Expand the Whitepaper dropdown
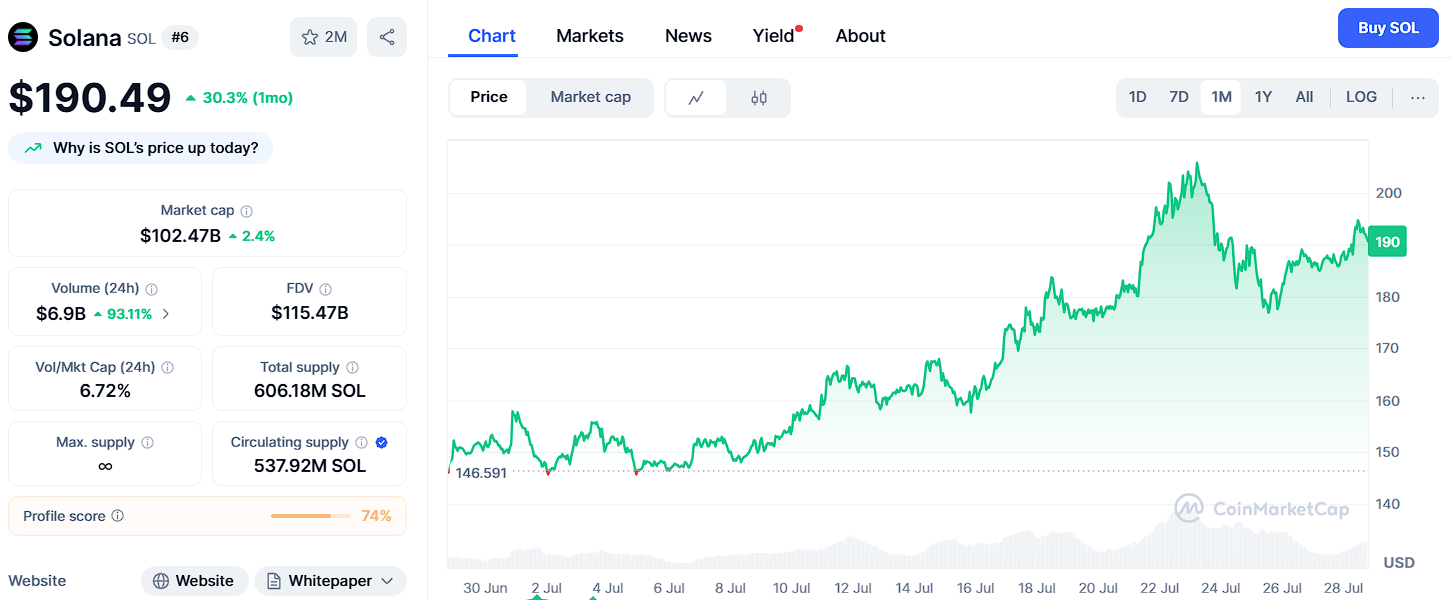Screen dimensions: 1452x600 [x=330, y=581]
